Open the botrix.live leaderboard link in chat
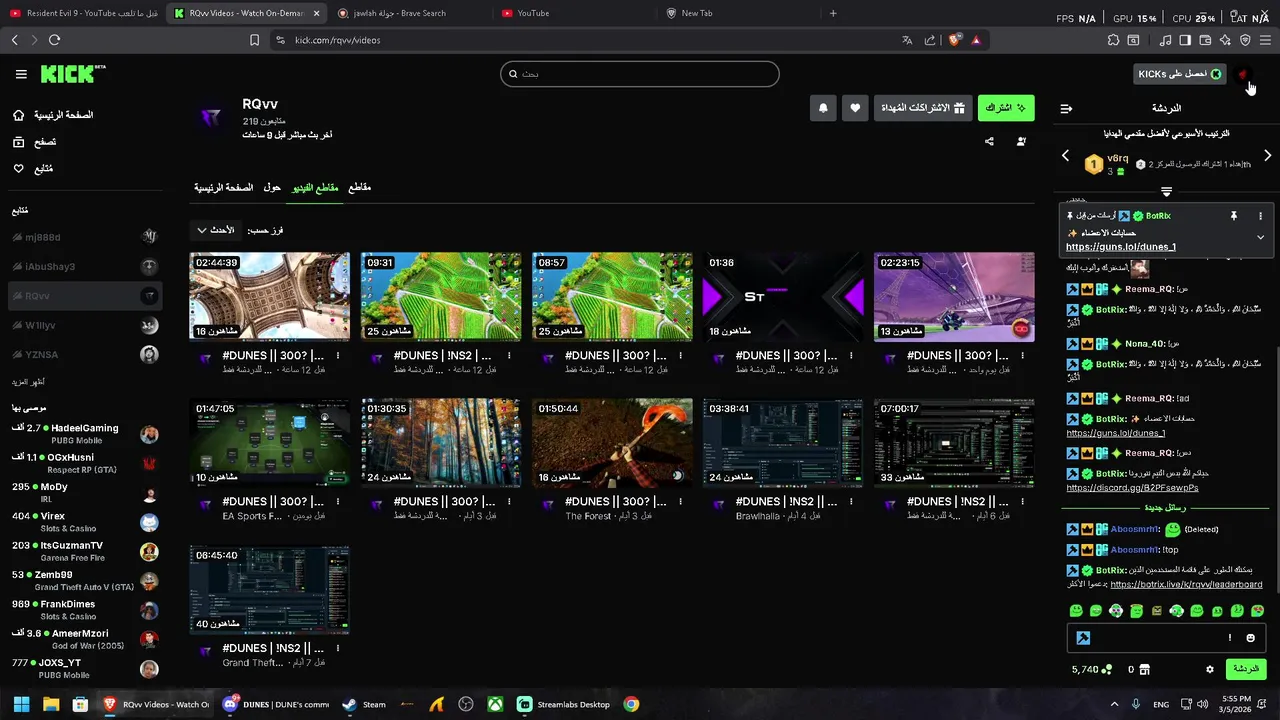The height and width of the screenshot is (720, 1280). [x=1186, y=584]
